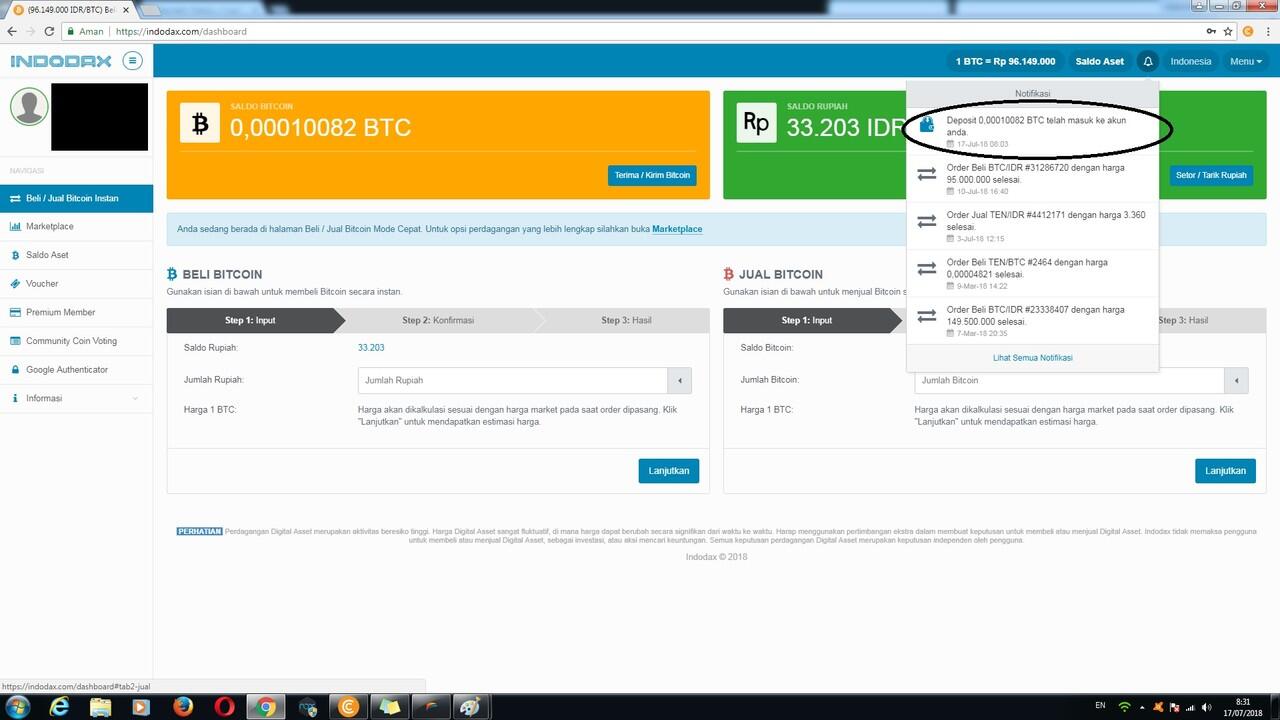1280x720 pixels.
Task: Click the browser reload icon
Action: click(x=49, y=31)
